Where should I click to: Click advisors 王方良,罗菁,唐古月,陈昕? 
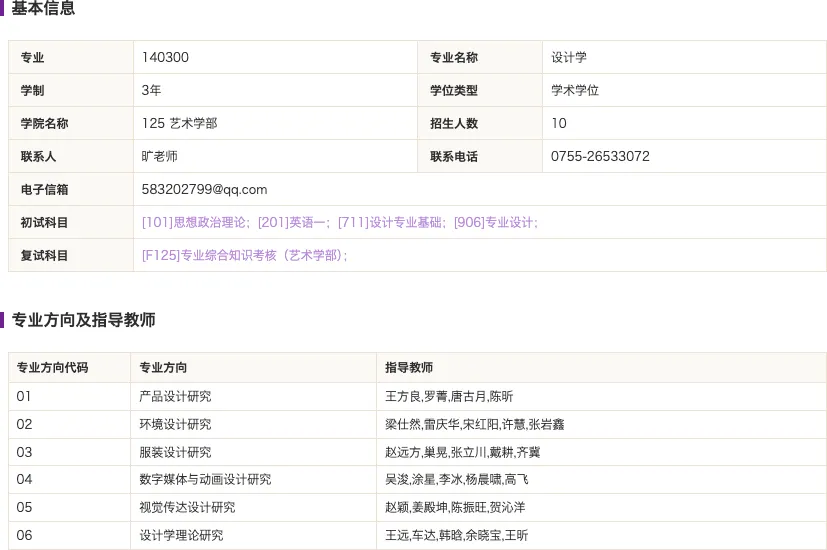pyautogui.click(x=449, y=396)
